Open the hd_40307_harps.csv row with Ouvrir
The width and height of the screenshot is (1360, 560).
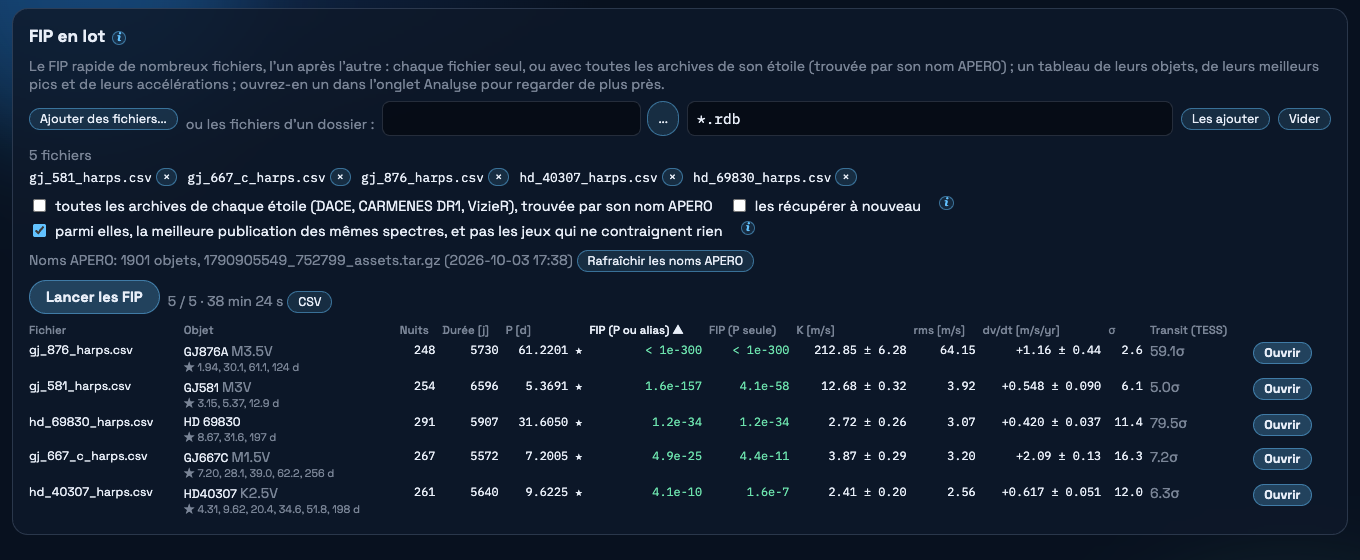click(x=1282, y=495)
